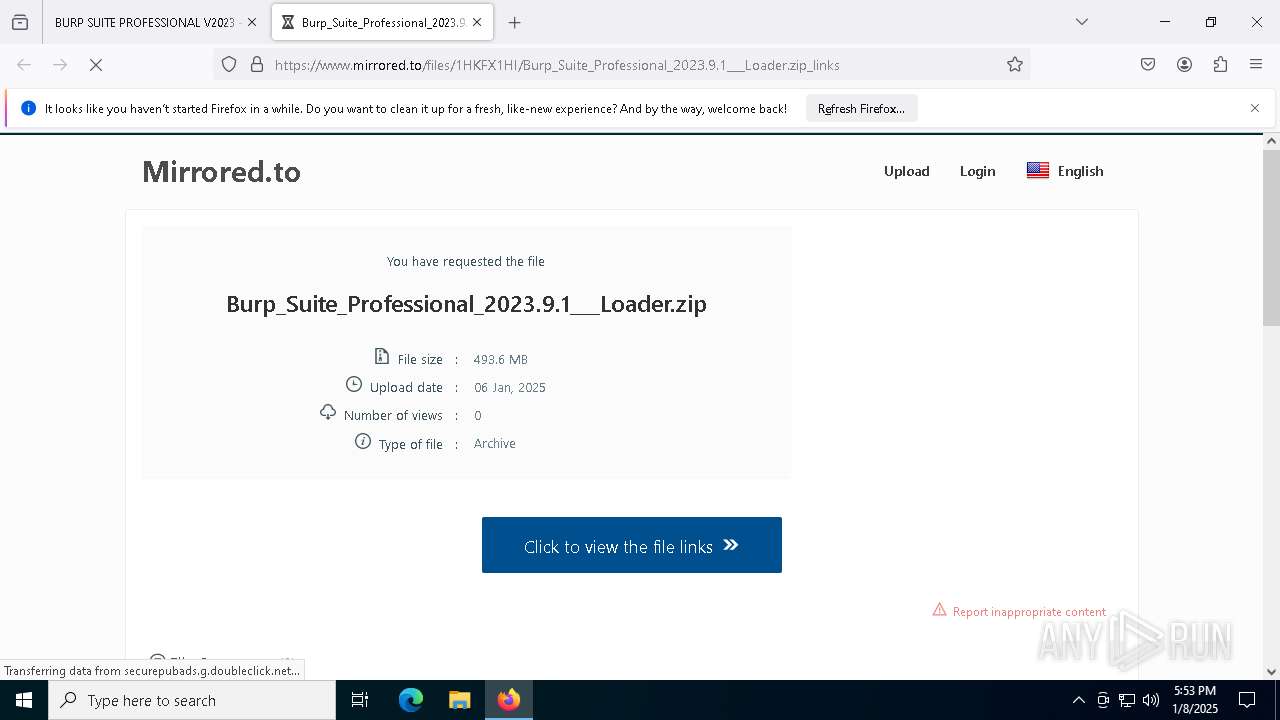Screen dimensions: 1280x720
Task: Dismiss the Firefox refresh notification bar
Action: point(1255,108)
